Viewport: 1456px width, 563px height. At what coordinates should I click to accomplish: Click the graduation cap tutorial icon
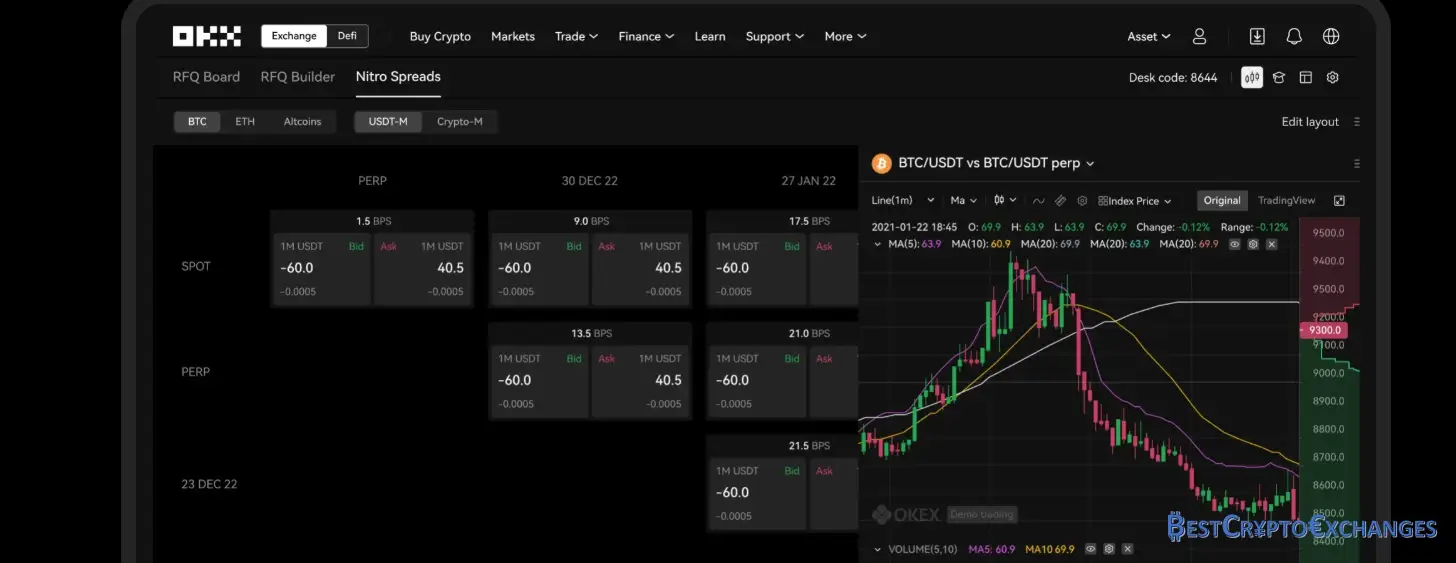click(x=1279, y=78)
